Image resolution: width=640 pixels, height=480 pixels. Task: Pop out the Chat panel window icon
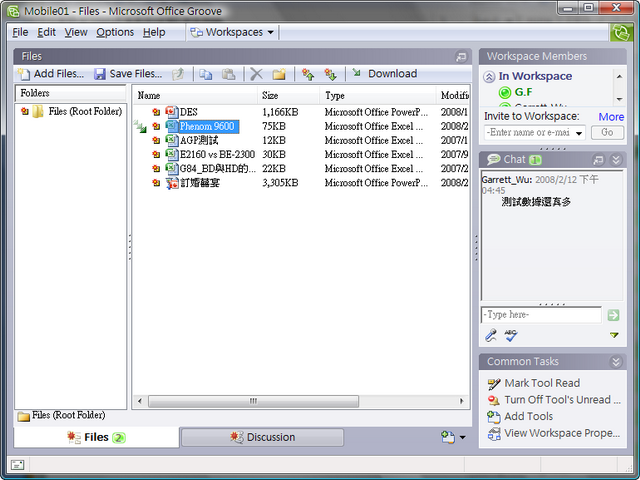pos(598,160)
